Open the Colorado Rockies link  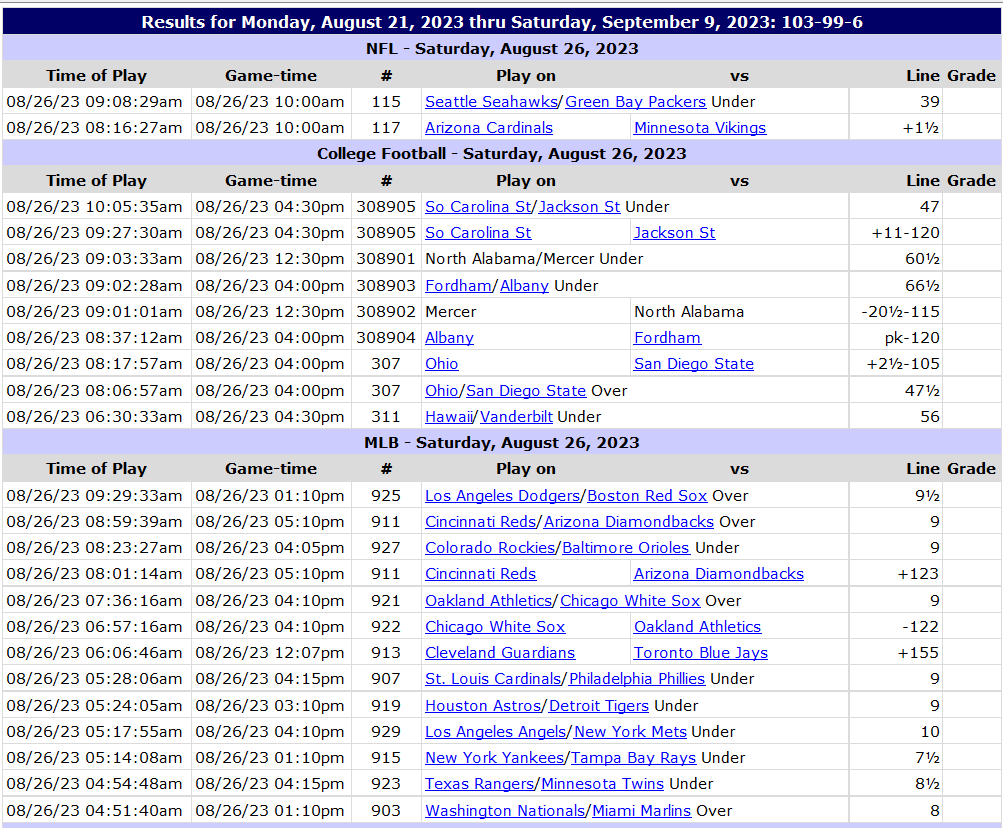(490, 548)
